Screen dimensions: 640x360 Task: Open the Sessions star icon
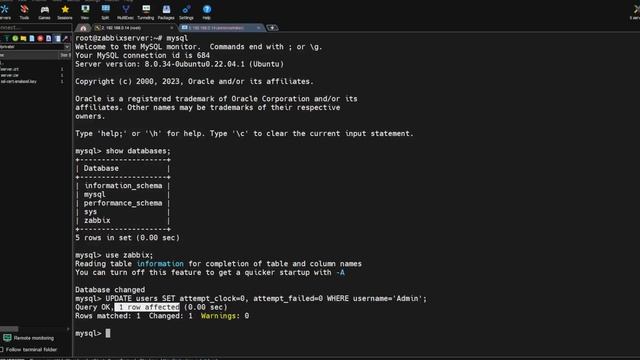tap(64, 12)
